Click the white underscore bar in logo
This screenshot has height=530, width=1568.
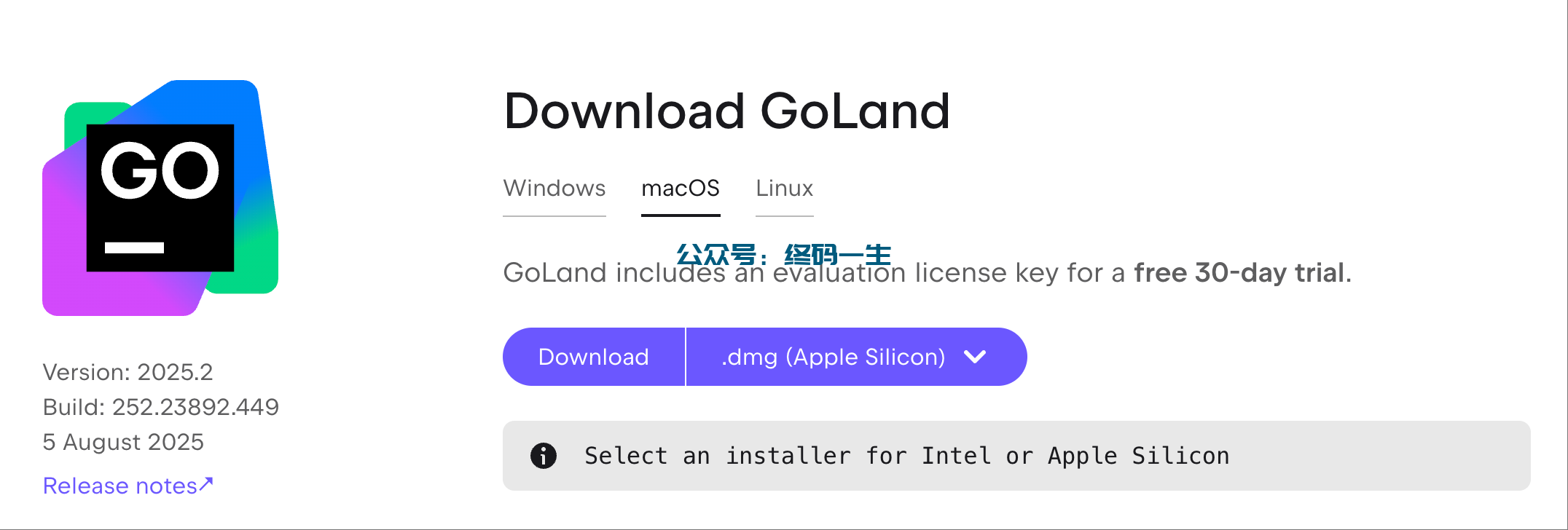pos(134,248)
